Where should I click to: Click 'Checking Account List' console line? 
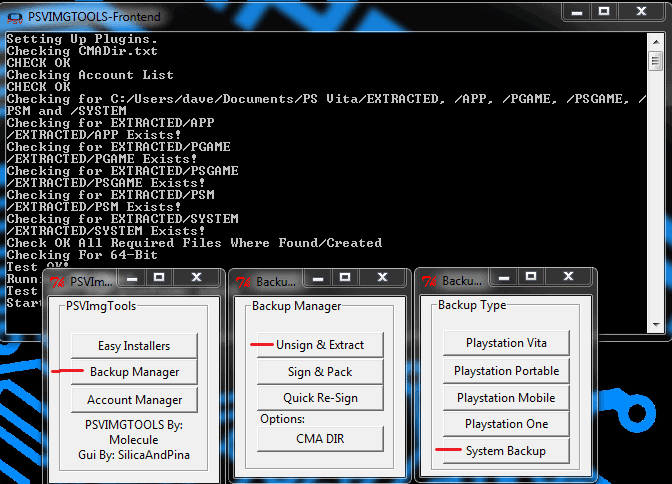pos(90,75)
